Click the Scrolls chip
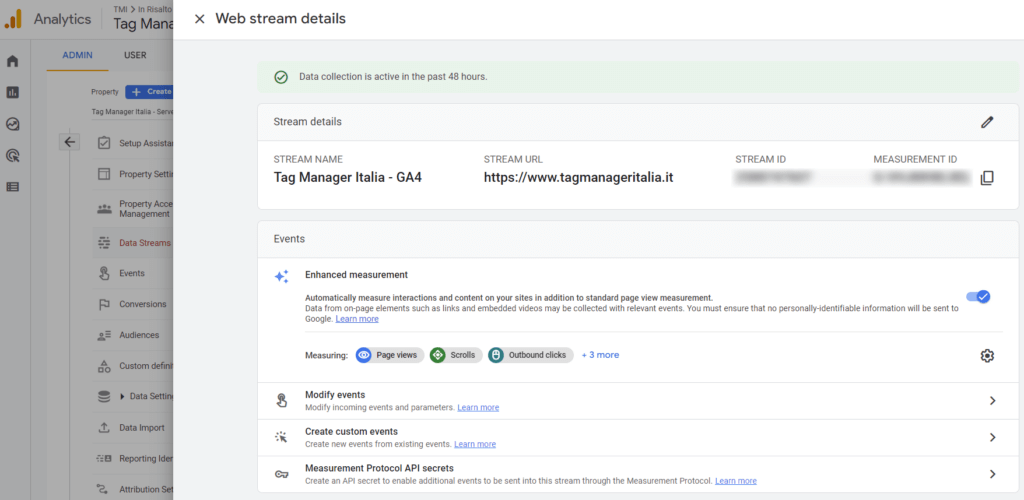The height and width of the screenshot is (500, 1024). pos(456,355)
